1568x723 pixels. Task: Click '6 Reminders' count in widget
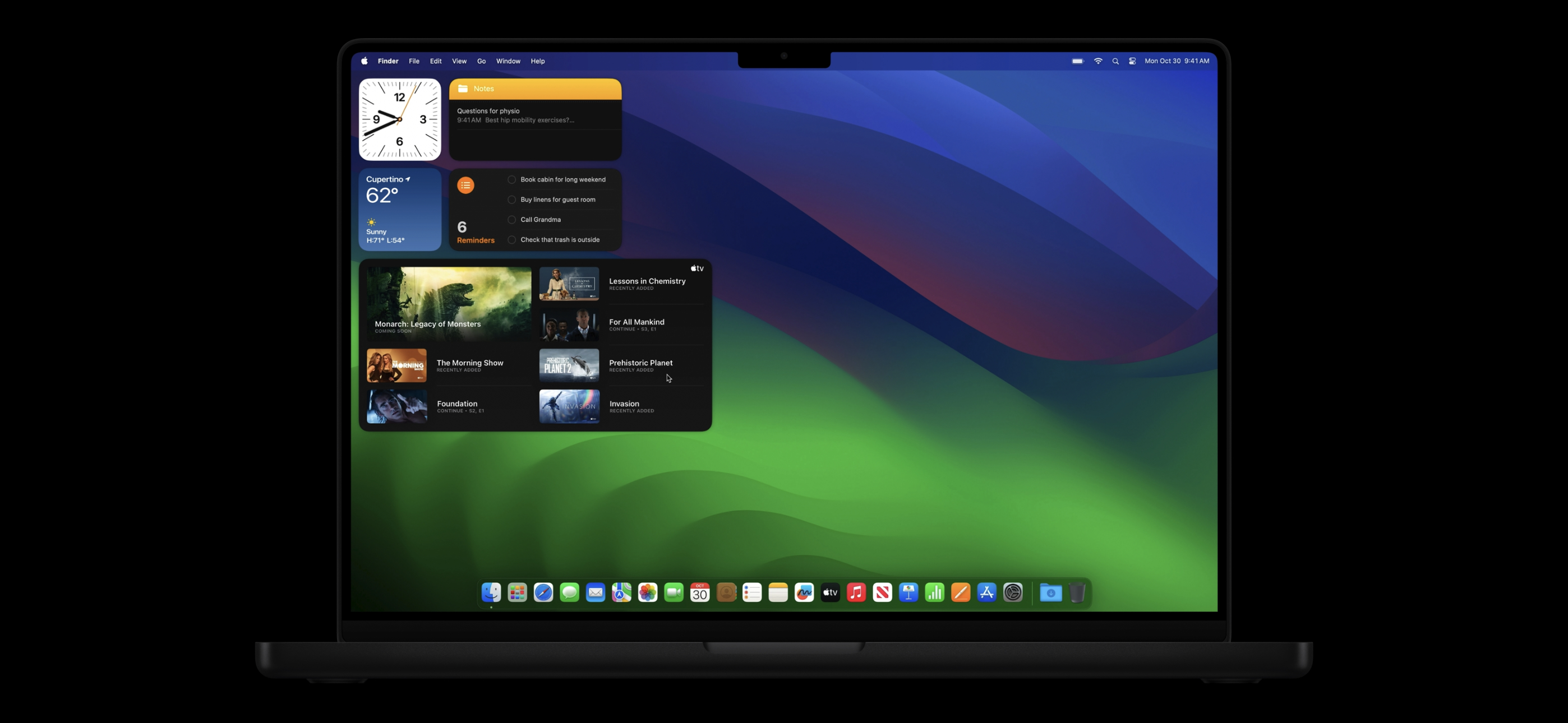476,232
